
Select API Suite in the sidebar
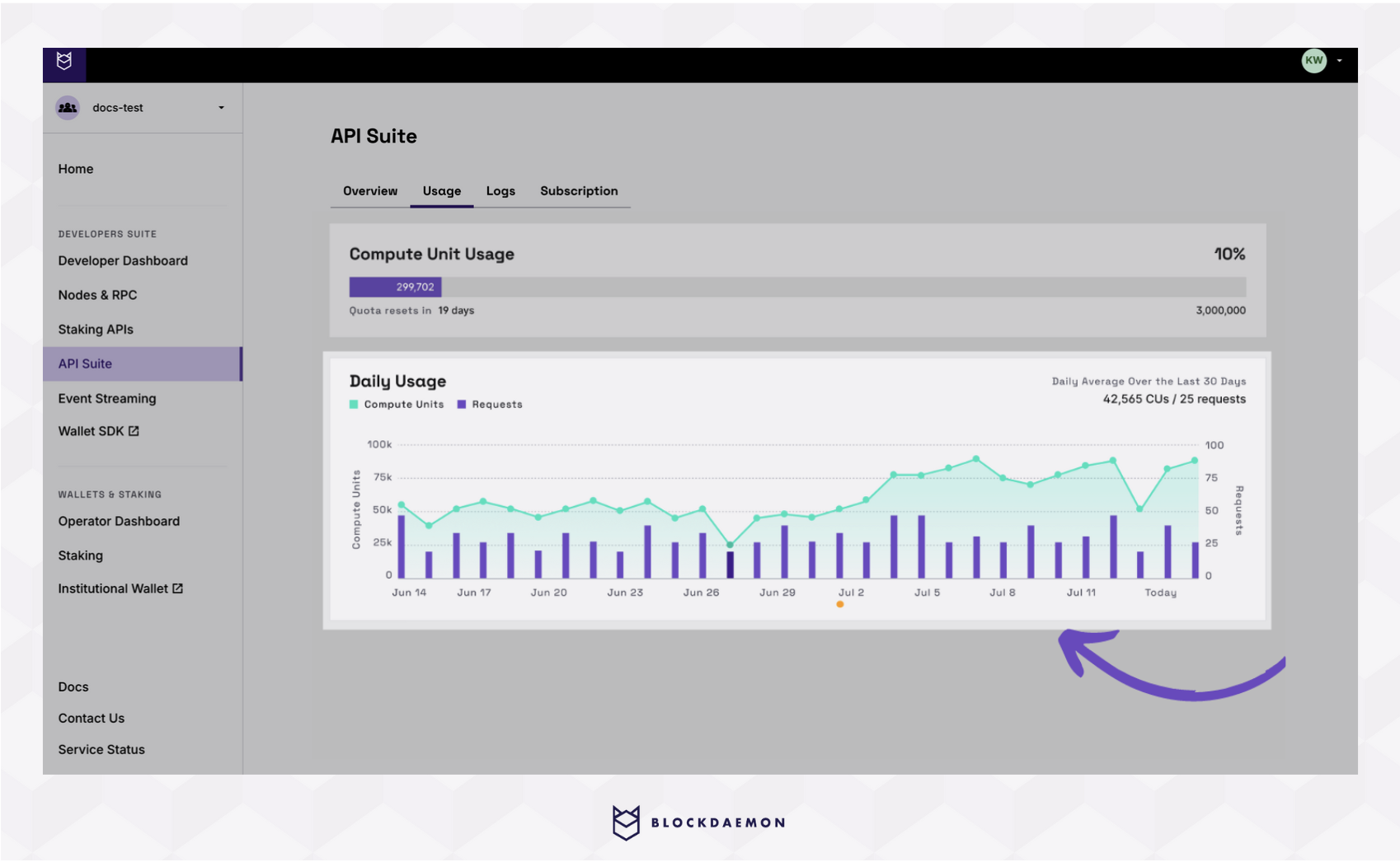coord(143,364)
